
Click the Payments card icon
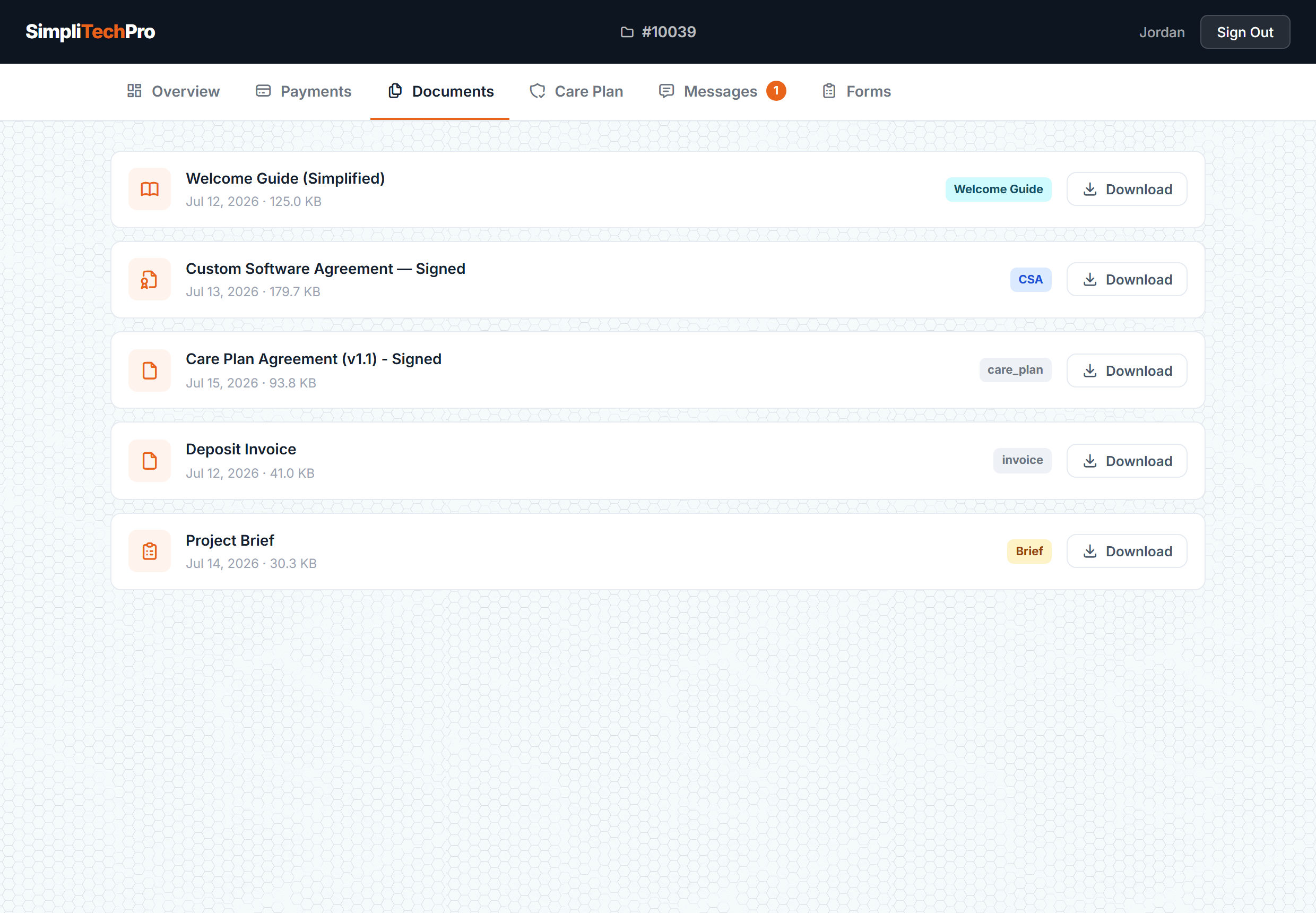pos(263,91)
